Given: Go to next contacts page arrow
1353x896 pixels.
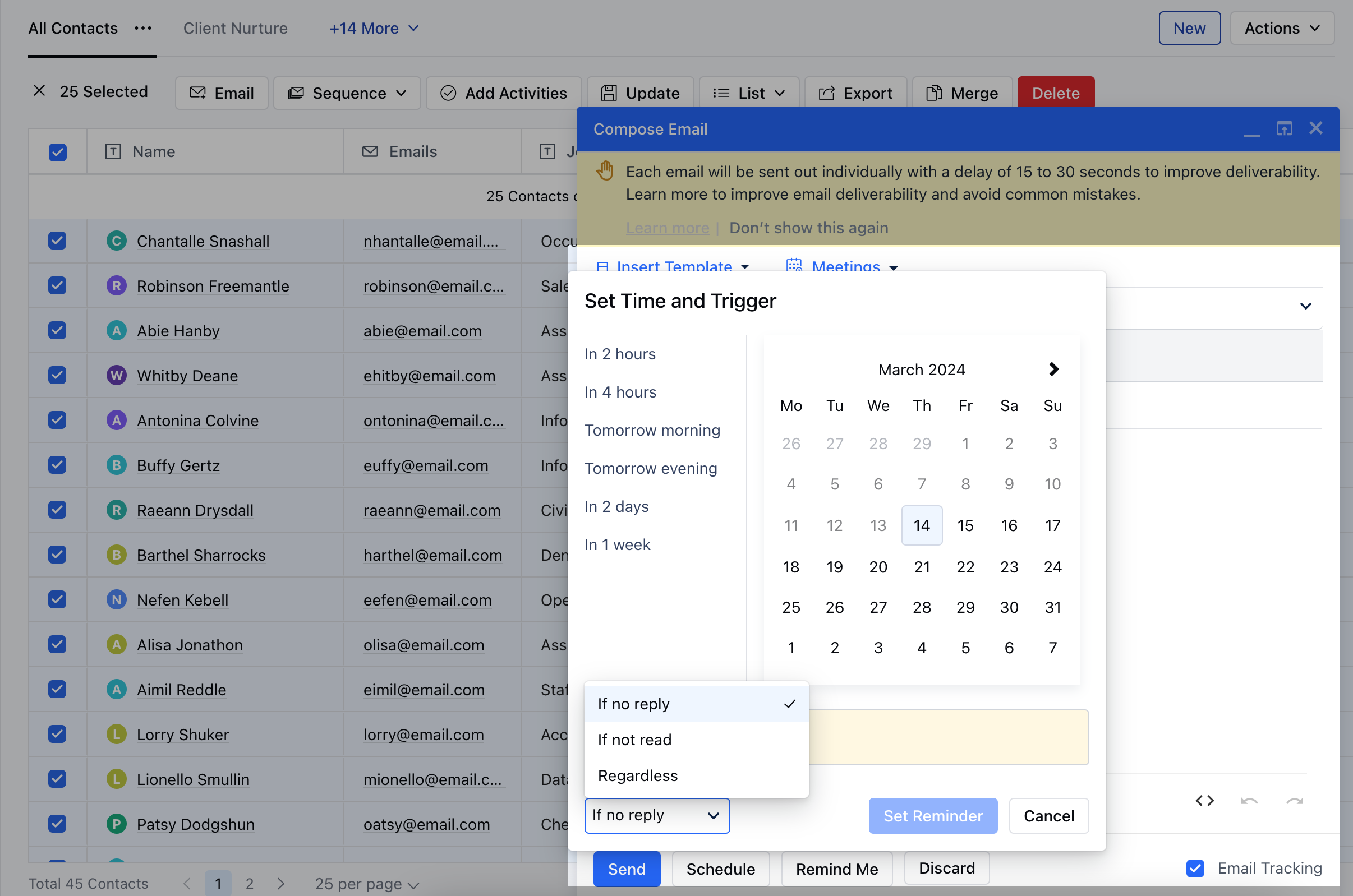Looking at the screenshot, I should click(x=280, y=883).
